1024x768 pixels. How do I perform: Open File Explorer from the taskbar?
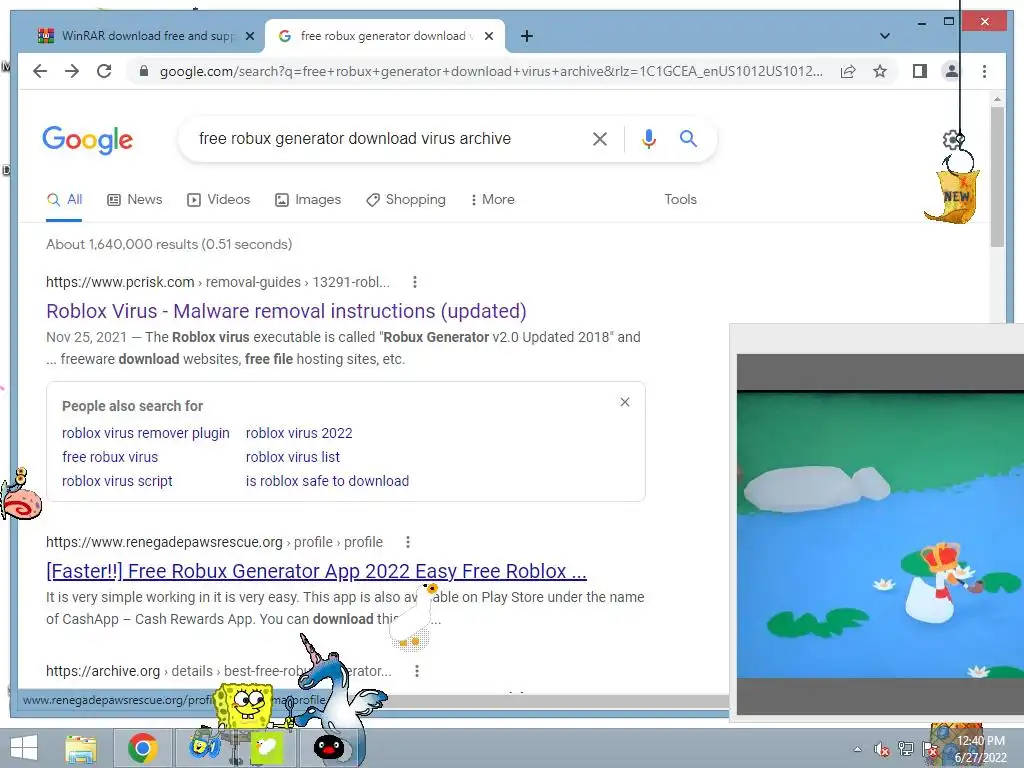click(x=81, y=748)
